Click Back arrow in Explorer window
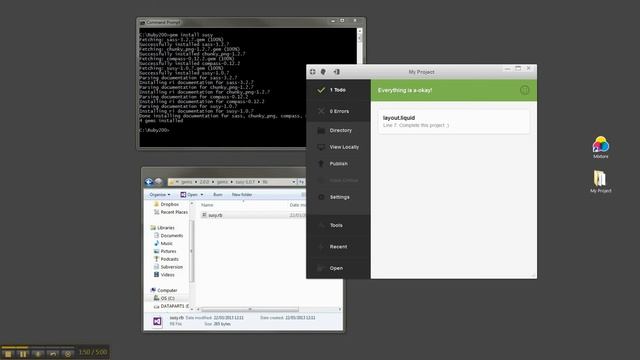Image resolution: width=640 pixels, height=360 pixels. point(149,182)
